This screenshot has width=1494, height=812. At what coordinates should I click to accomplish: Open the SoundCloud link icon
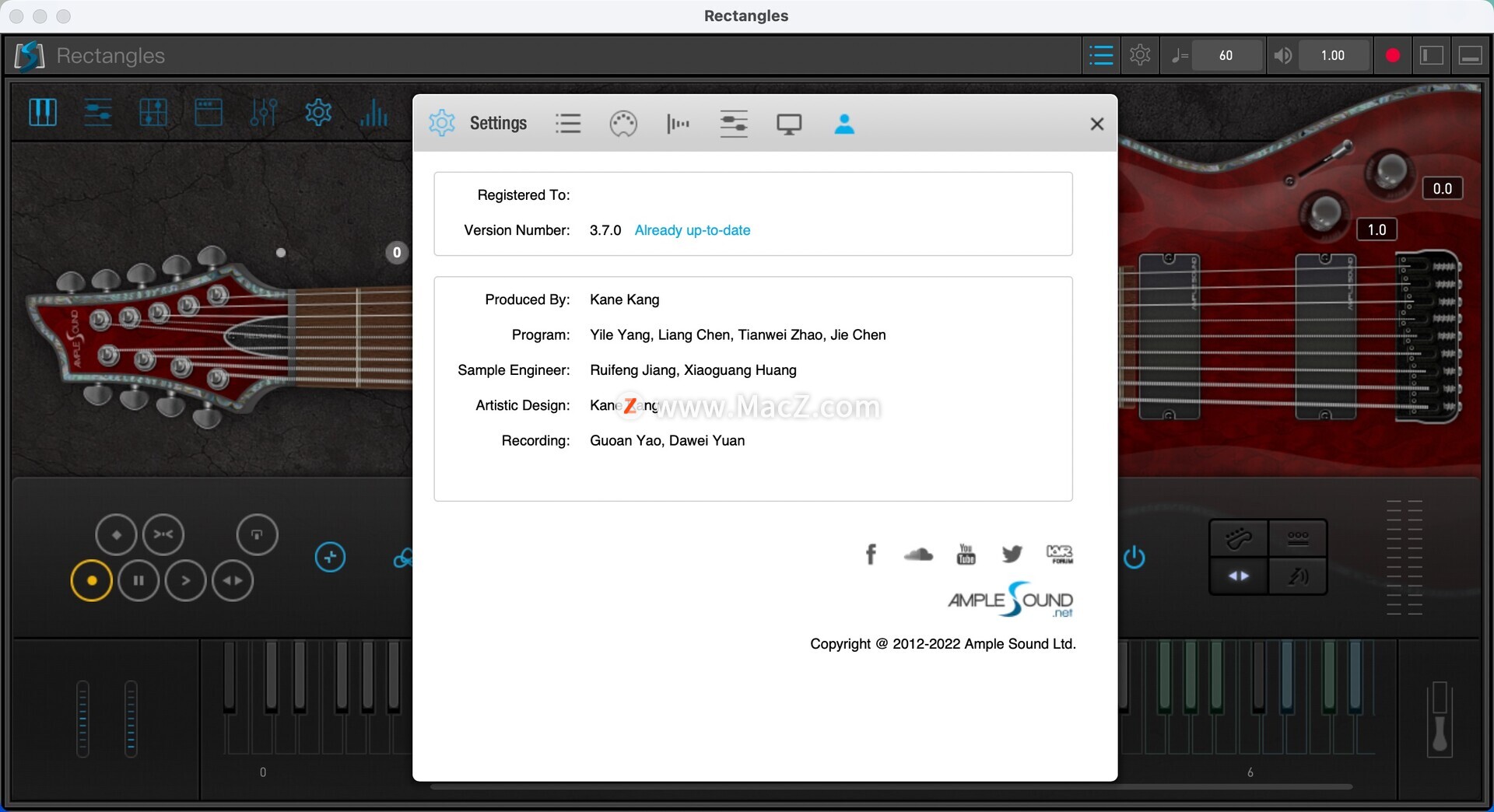[918, 554]
